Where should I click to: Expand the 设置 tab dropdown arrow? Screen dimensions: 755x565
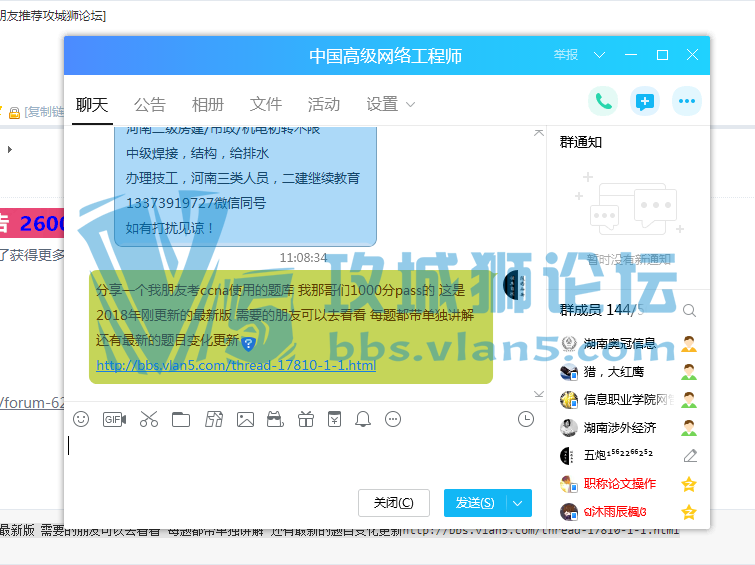[x=410, y=105]
